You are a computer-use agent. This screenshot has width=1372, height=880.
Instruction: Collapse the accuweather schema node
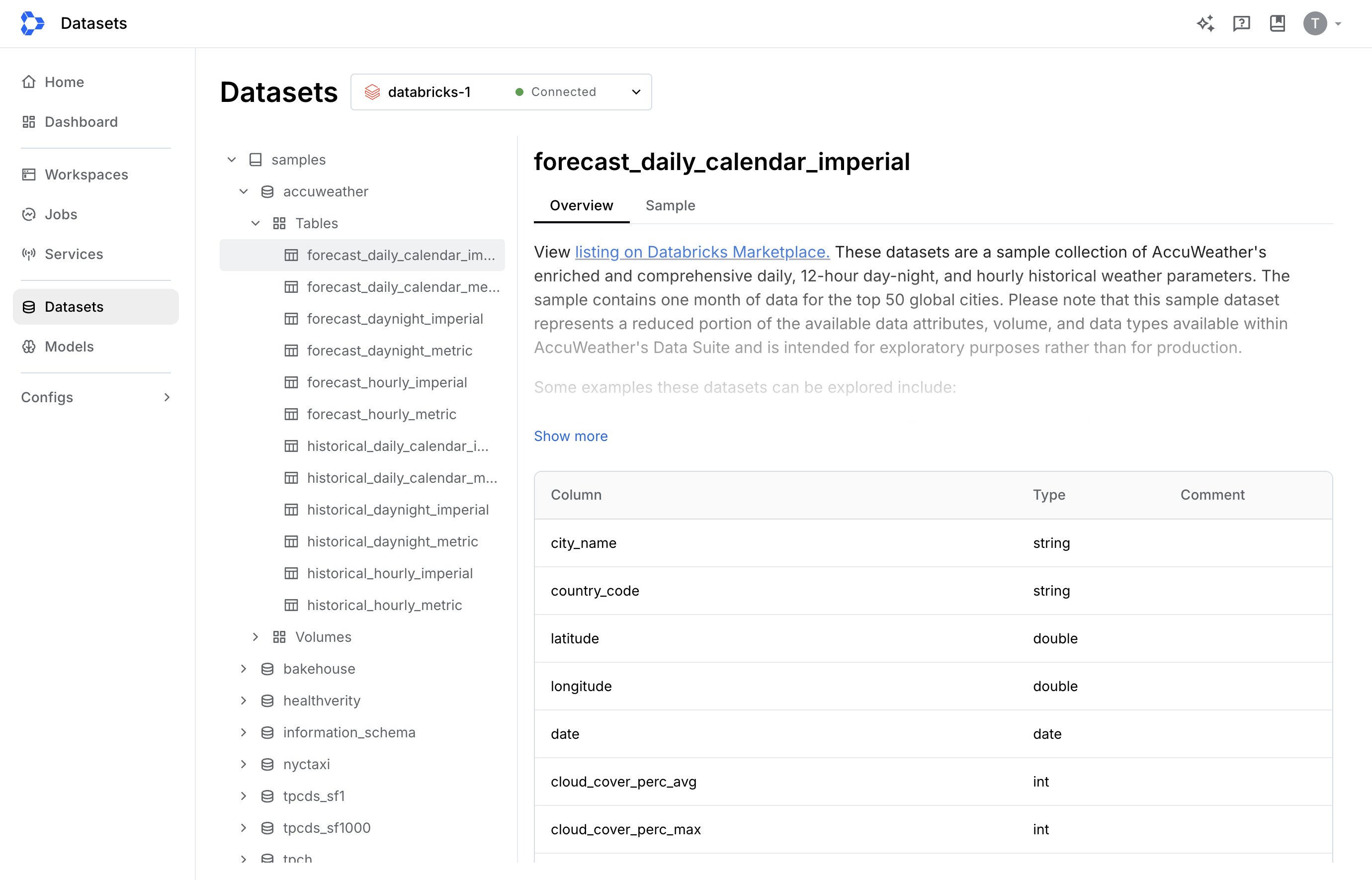(x=244, y=191)
